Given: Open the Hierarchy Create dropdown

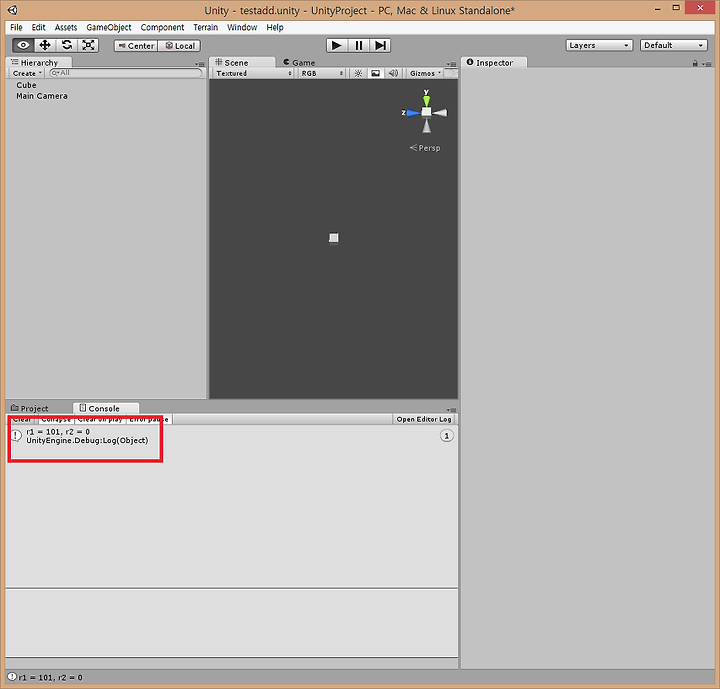Looking at the screenshot, I should tap(27, 73).
